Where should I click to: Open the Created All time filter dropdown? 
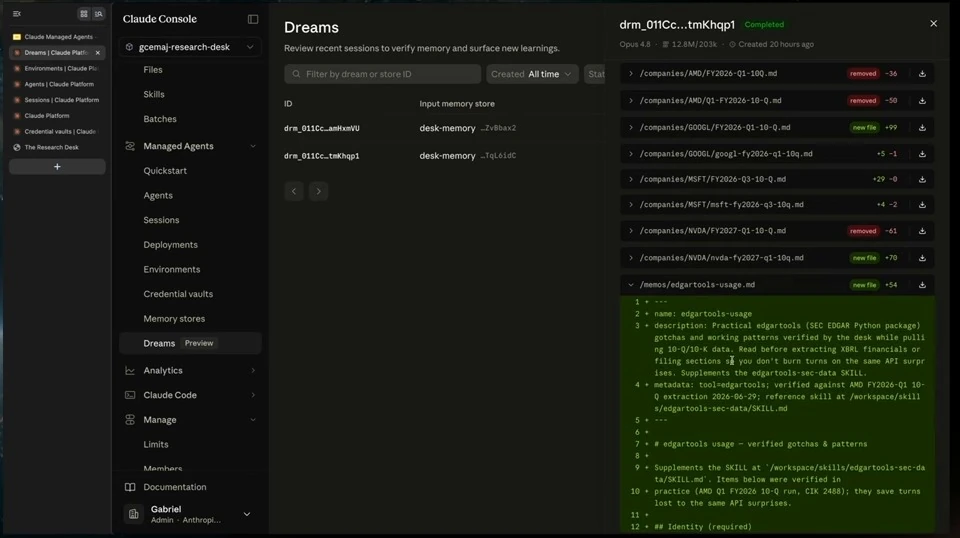pyautogui.click(x=531, y=74)
